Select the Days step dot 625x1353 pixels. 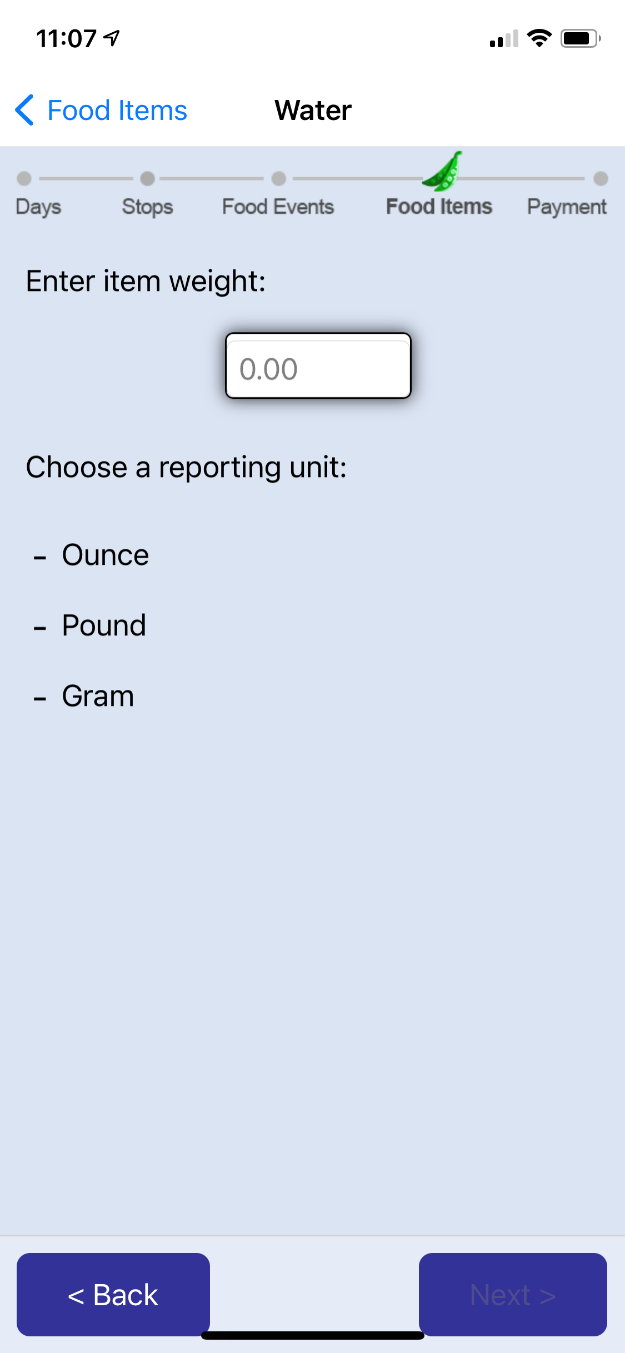pyautogui.click(x=24, y=179)
